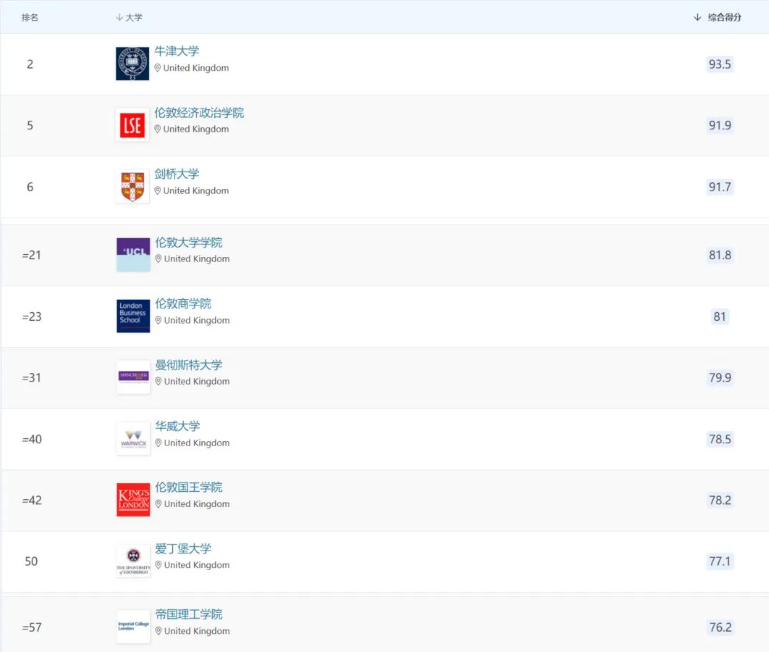Click rank number 2
The image size is (769, 652).
(x=30, y=64)
